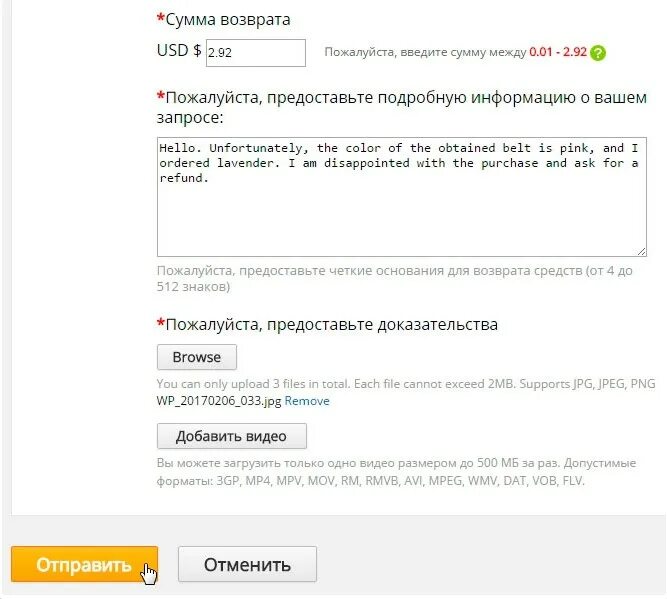Click the red asterisk beside Сумма возврата
This screenshot has width=667, height=599.
pos(161,18)
